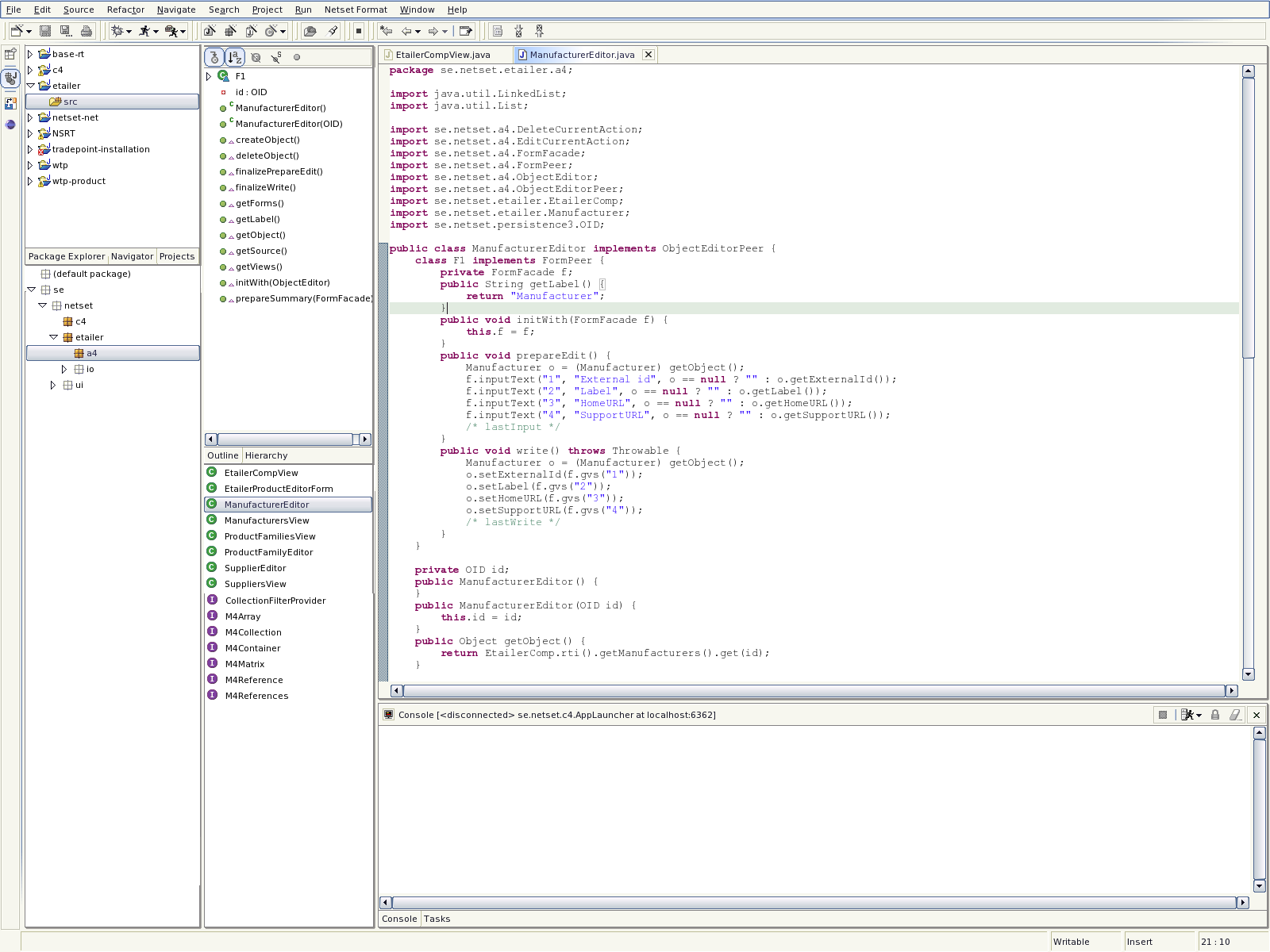The height and width of the screenshot is (952, 1270).
Task: Select ManufacturersView in the type list
Action: point(267,520)
